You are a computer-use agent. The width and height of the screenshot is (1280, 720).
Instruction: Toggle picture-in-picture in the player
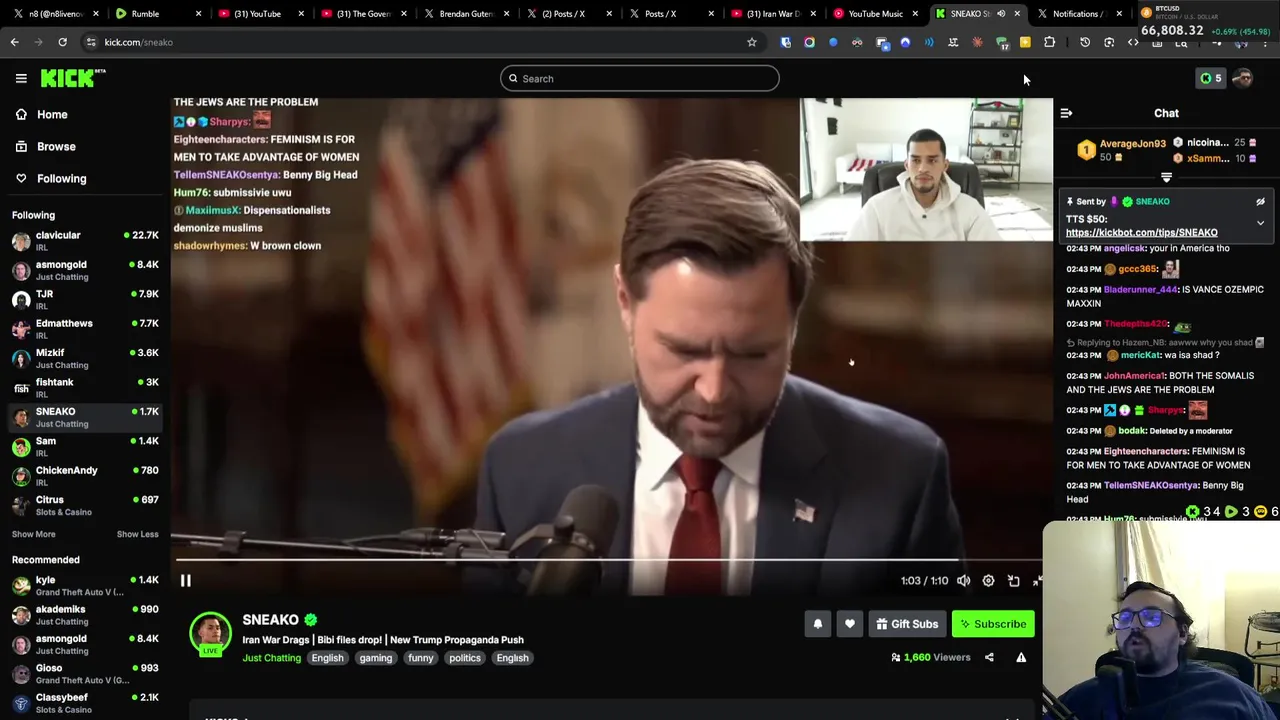[x=1013, y=581]
